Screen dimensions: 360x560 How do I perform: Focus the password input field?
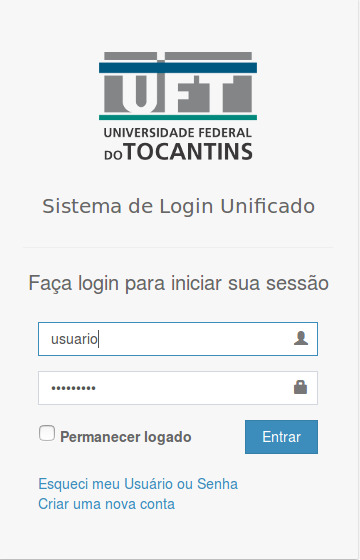coord(178,388)
